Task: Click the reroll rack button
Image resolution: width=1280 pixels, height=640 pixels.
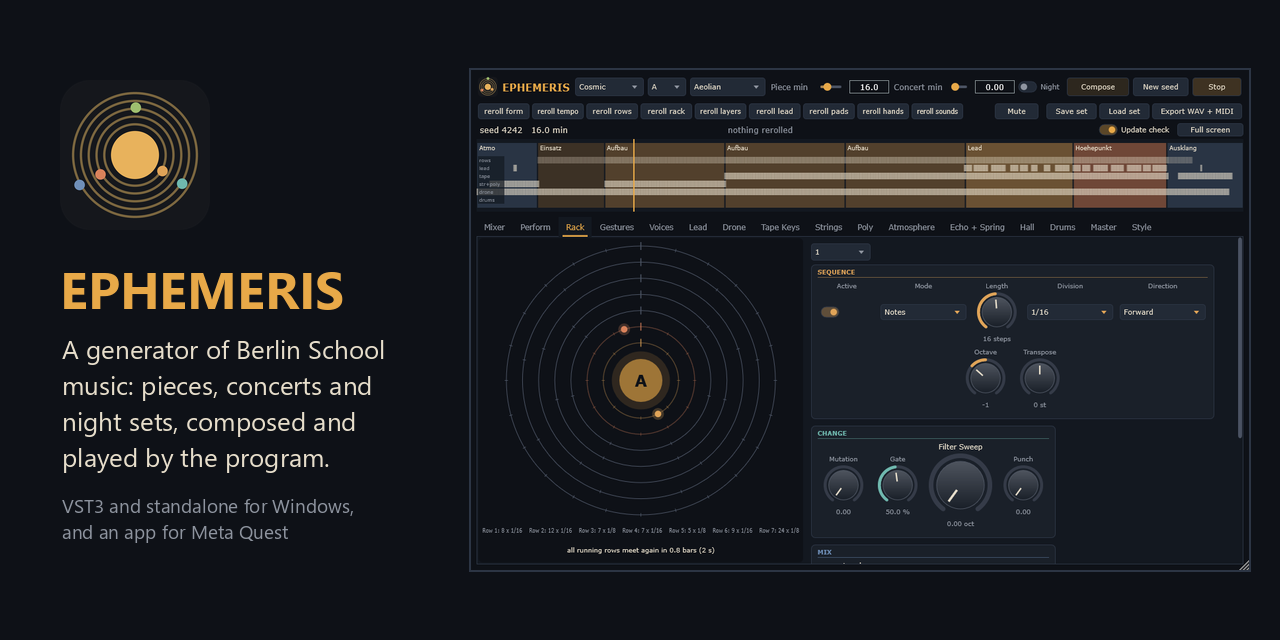Action: pyautogui.click(x=666, y=111)
